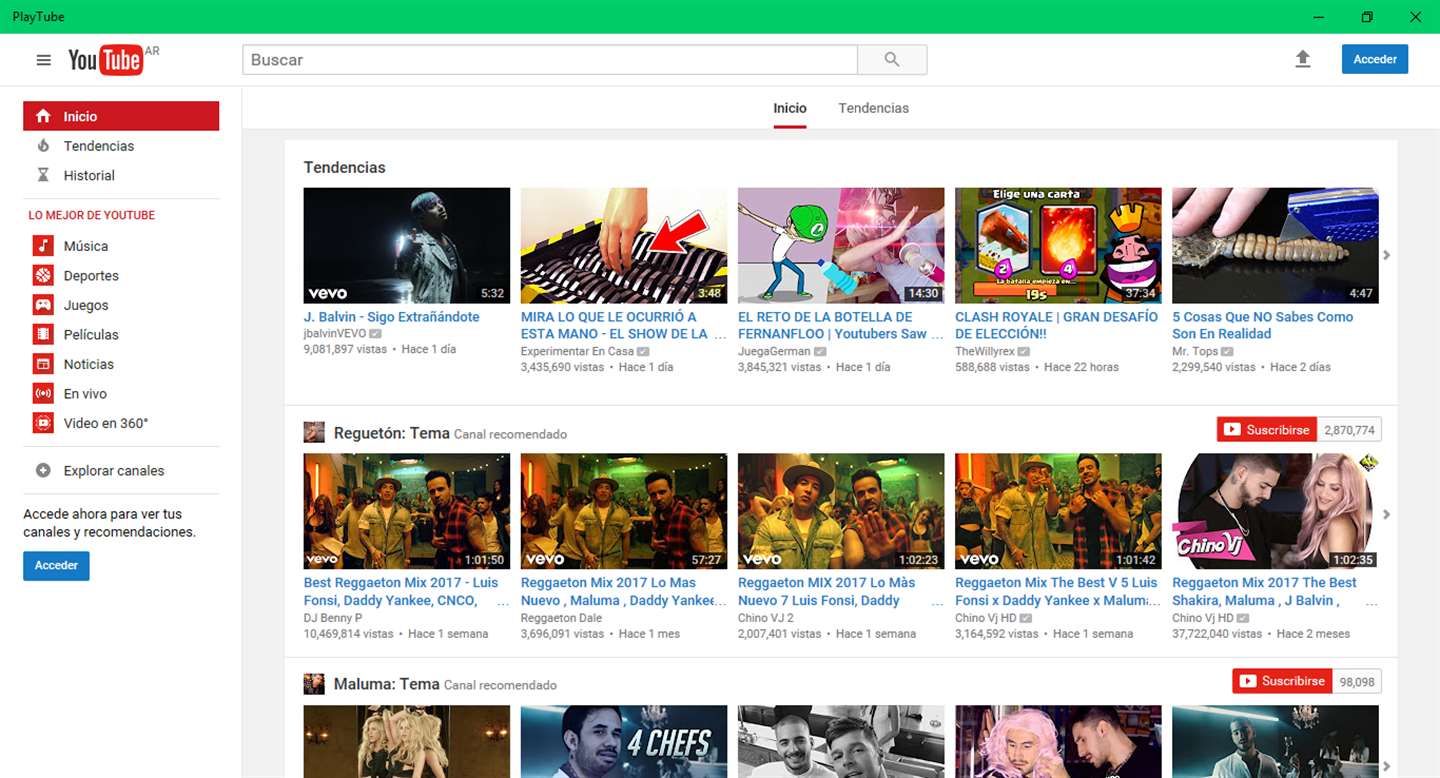This screenshot has height=778, width=1440.
Task: Open Noticias in the sidebar
Action: (89, 364)
